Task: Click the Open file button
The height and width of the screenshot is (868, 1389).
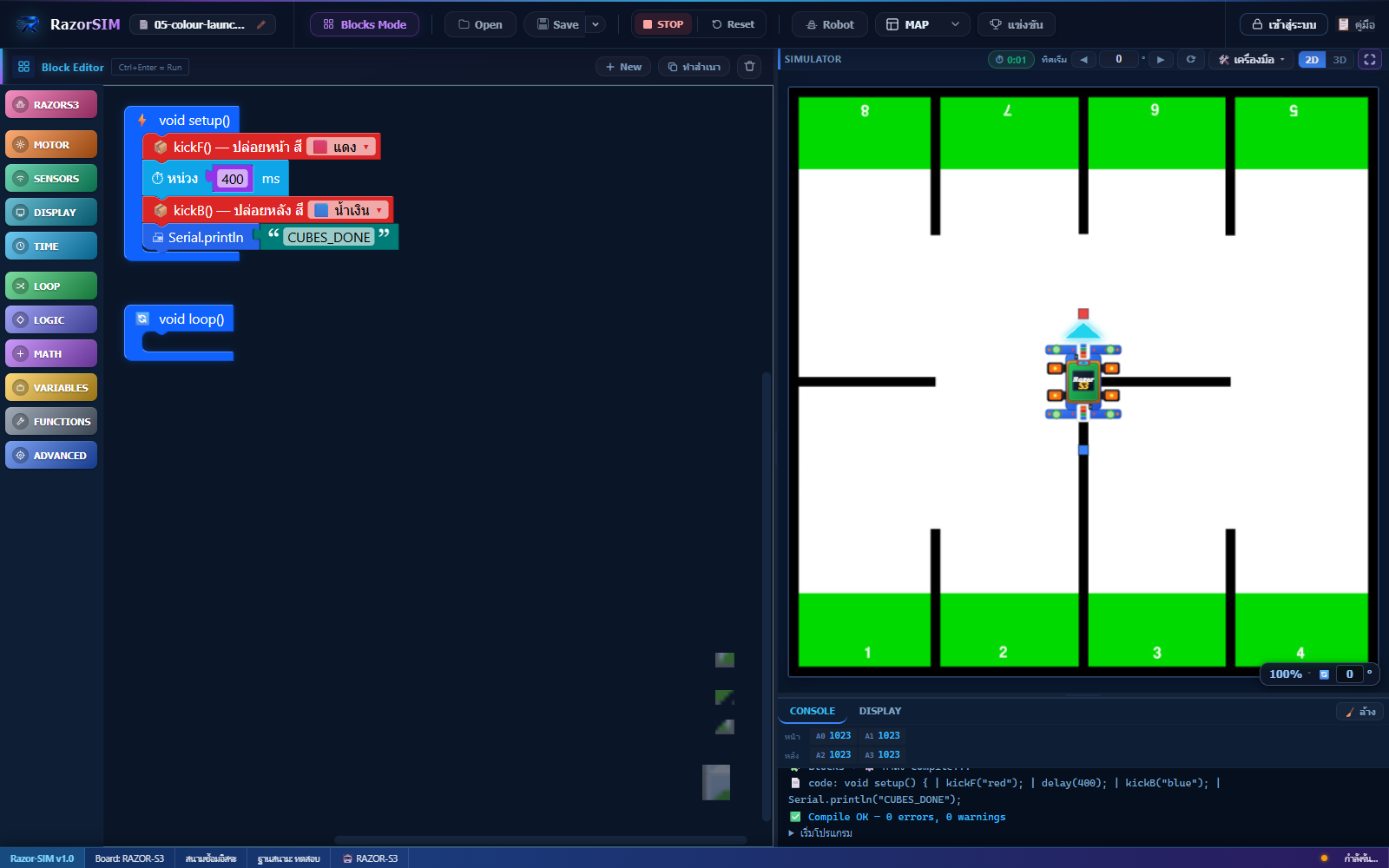Action: click(480, 24)
